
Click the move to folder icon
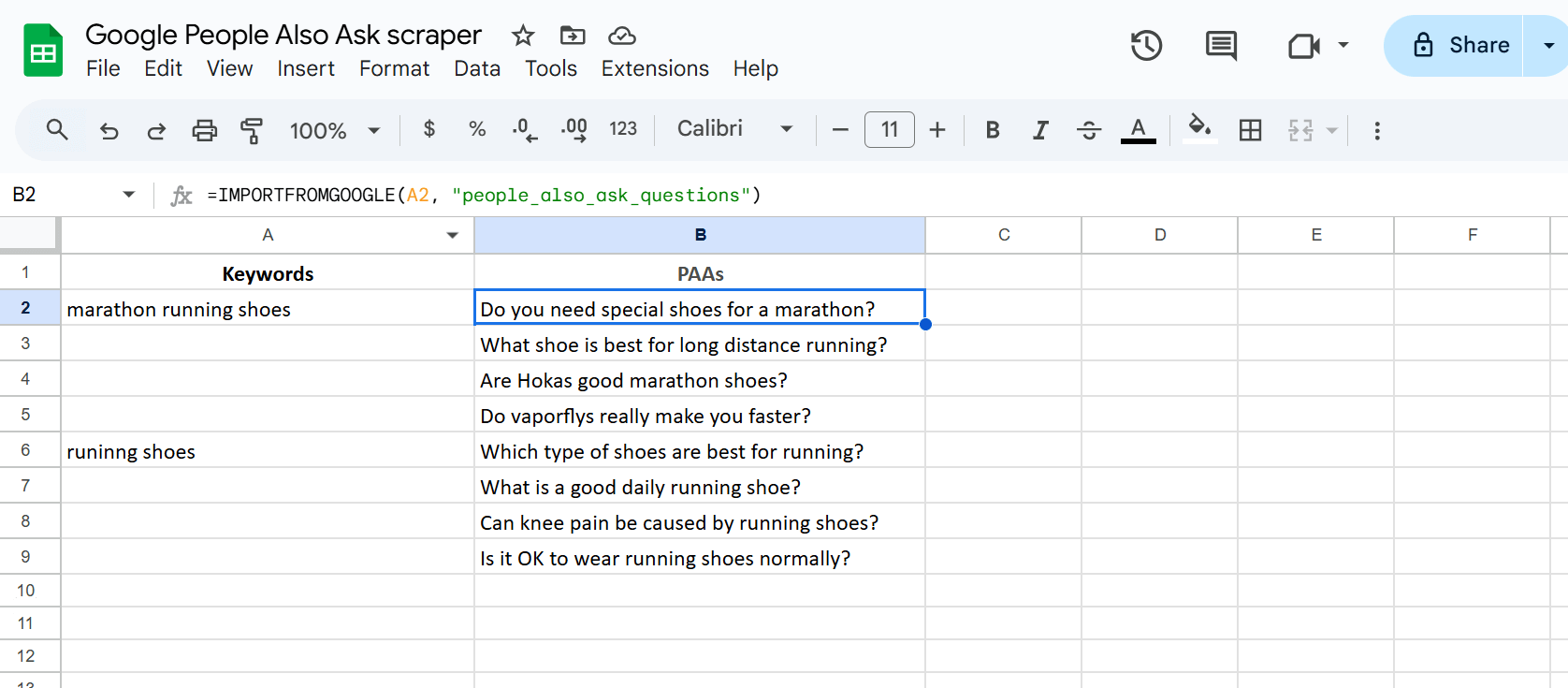click(573, 36)
